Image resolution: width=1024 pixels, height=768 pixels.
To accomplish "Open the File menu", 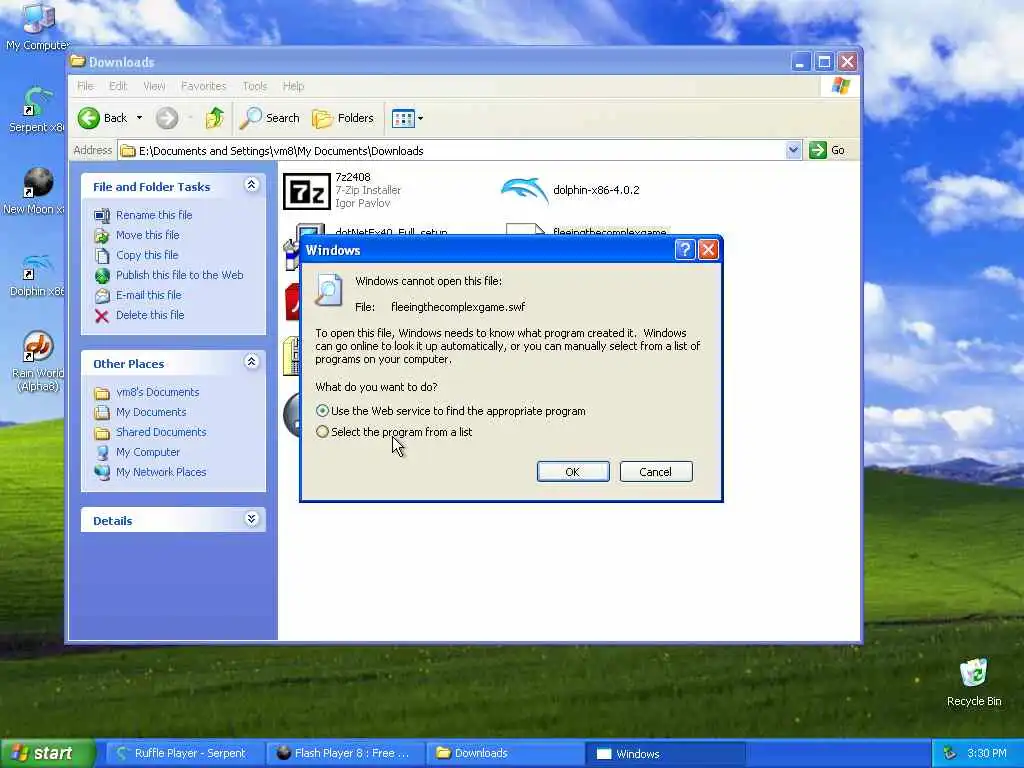I will (x=85, y=86).
